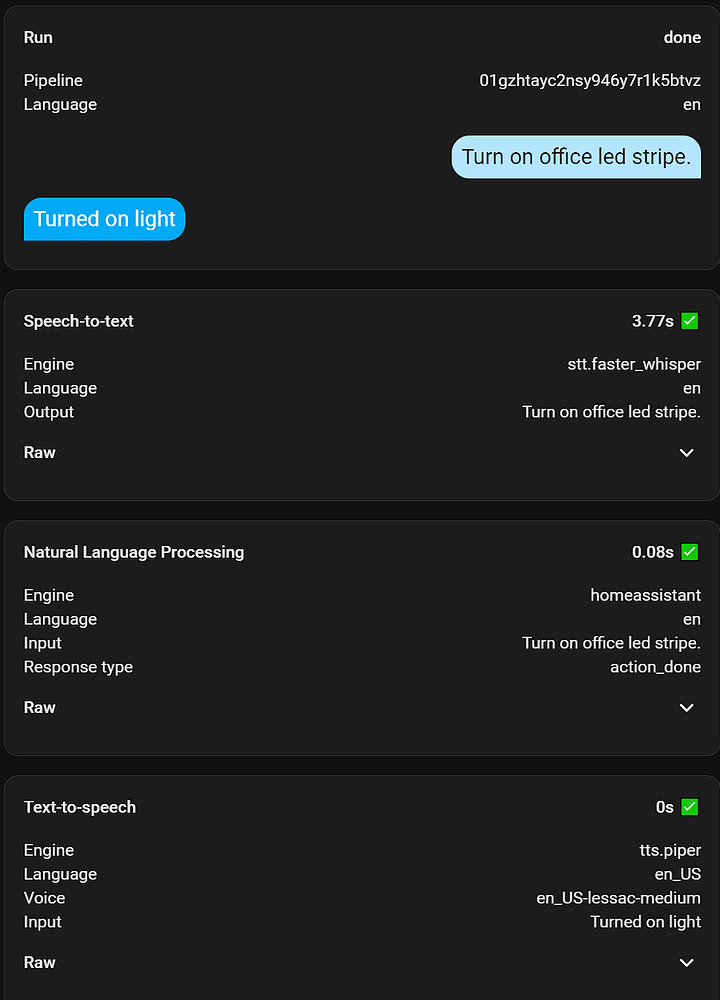Viewport: 720px width, 1000px height.
Task: Select the en_US-lessac-medium voice value
Action: click(x=619, y=898)
